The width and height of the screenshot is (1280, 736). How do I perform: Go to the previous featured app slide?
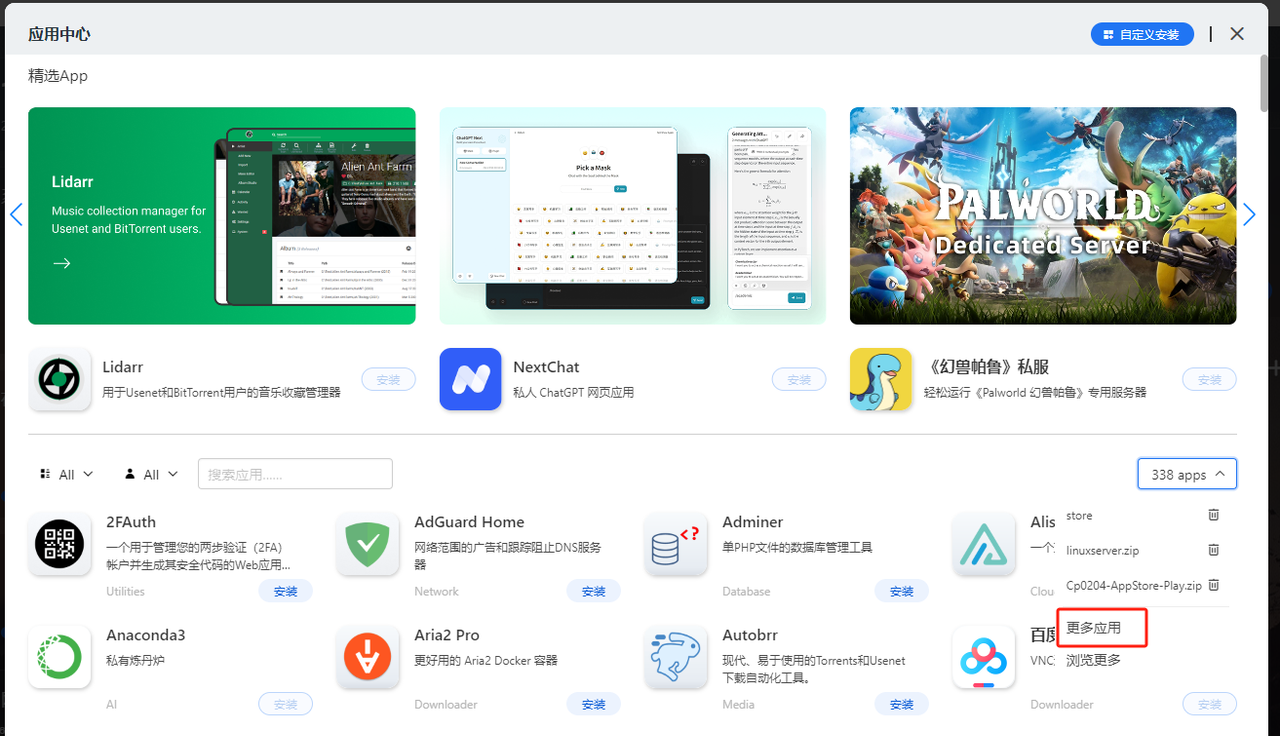point(15,215)
